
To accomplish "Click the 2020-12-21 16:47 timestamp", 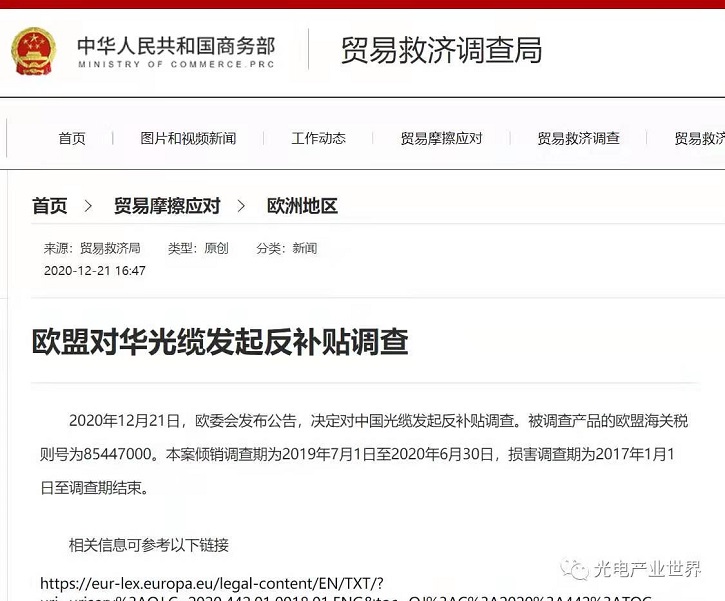I will [x=95, y=270].
